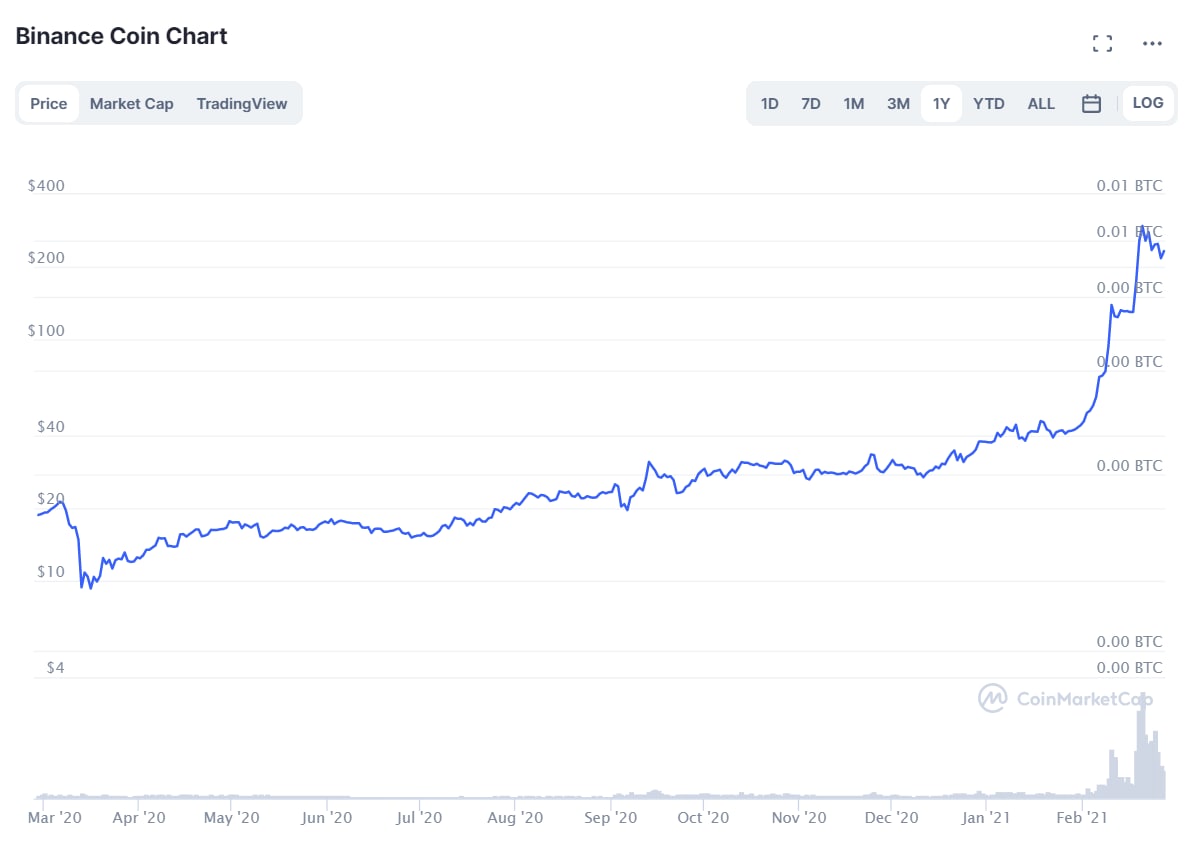Viewport: 1196px width, 857px height.
Task: Click the $200 price axis label
Action: (47, 258)
